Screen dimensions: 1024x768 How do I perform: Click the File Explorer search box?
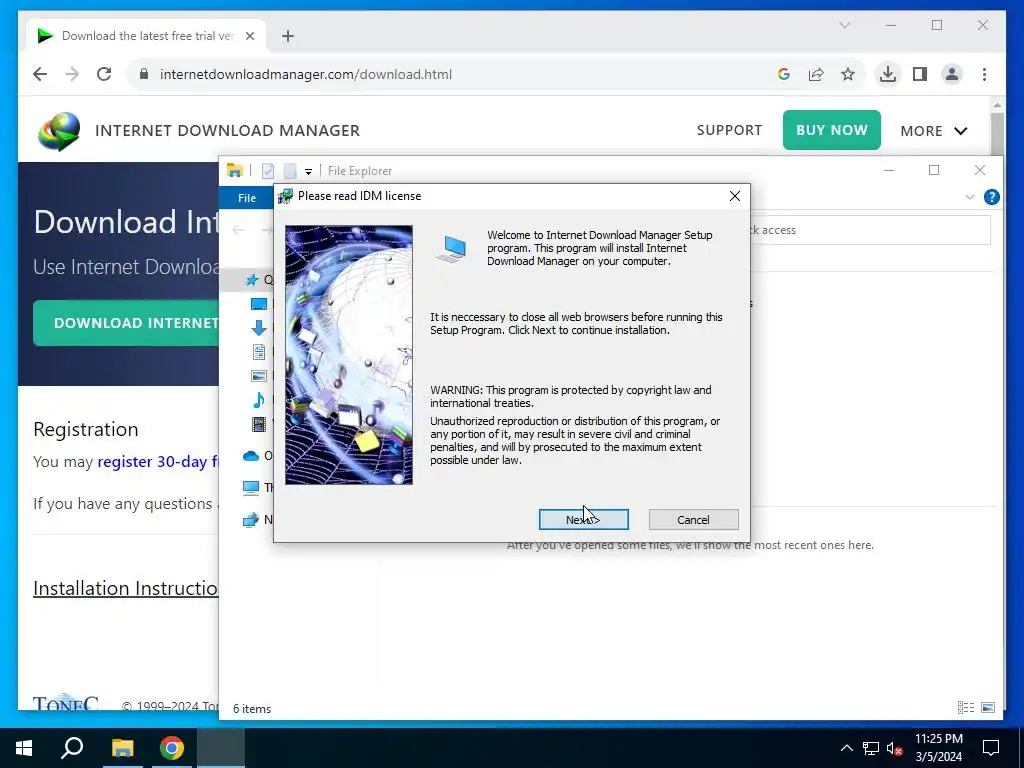tap(870, 230)
